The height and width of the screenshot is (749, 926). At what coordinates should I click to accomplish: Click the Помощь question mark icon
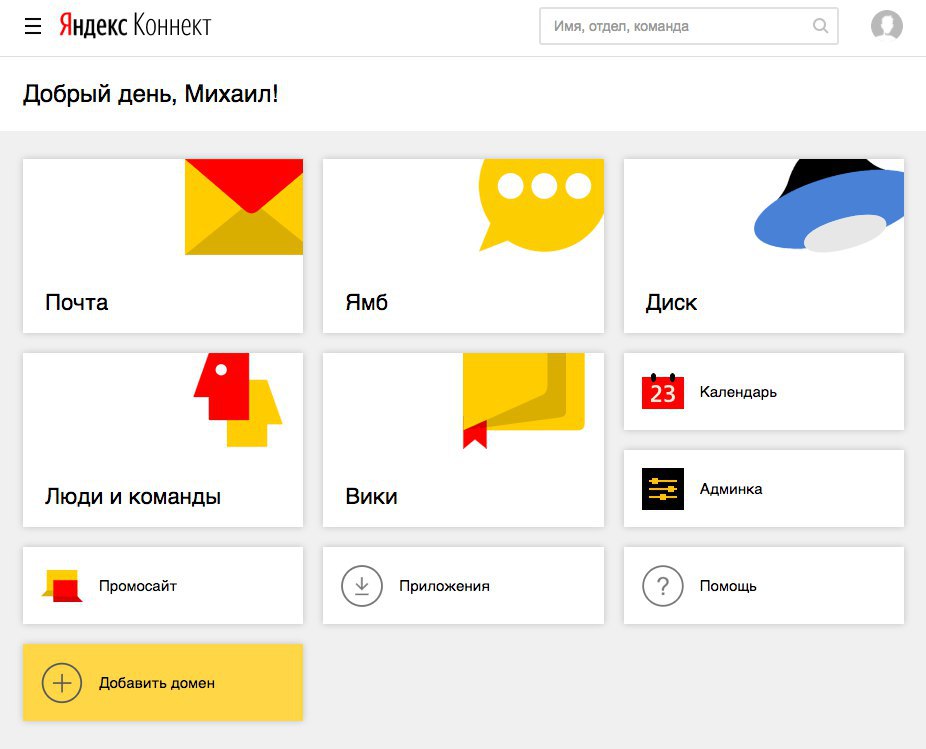coord(663,586)
